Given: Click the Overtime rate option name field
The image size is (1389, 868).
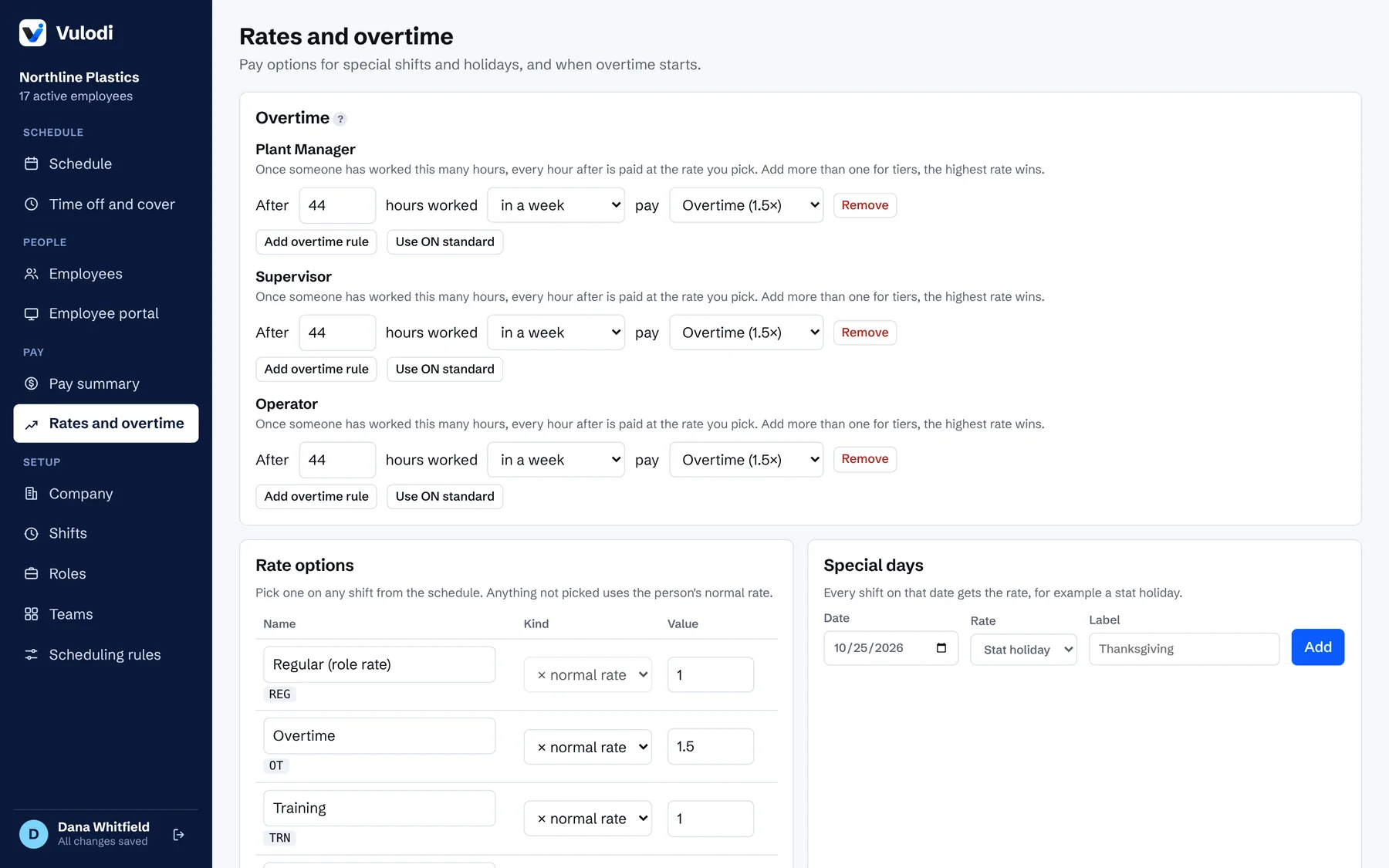Looking at the screenshot, I should [x=380, y=736].
